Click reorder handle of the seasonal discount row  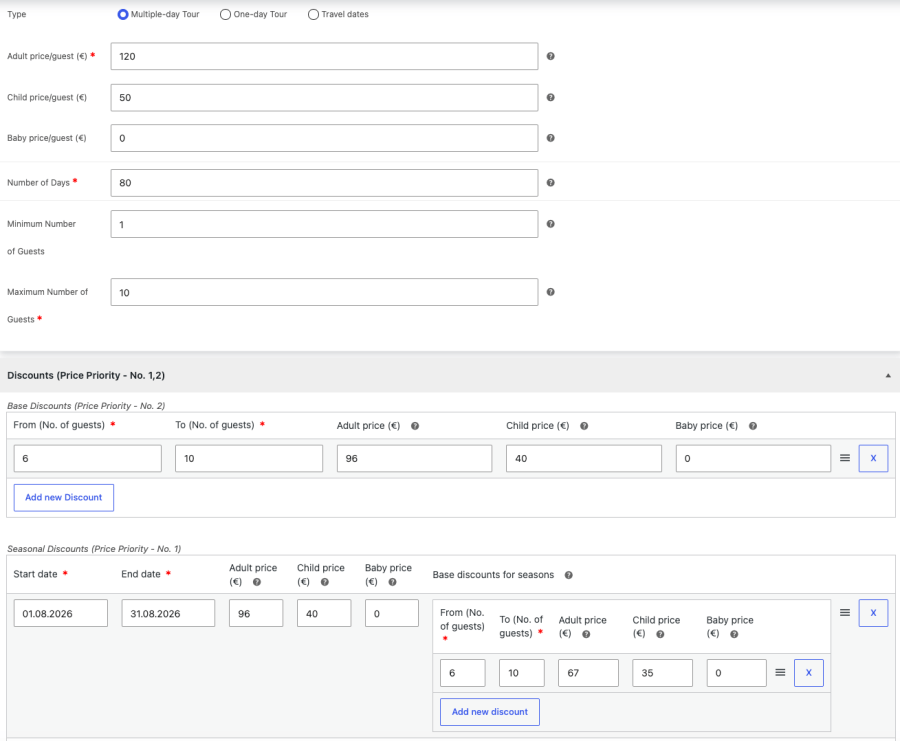(x=845, y=613)
